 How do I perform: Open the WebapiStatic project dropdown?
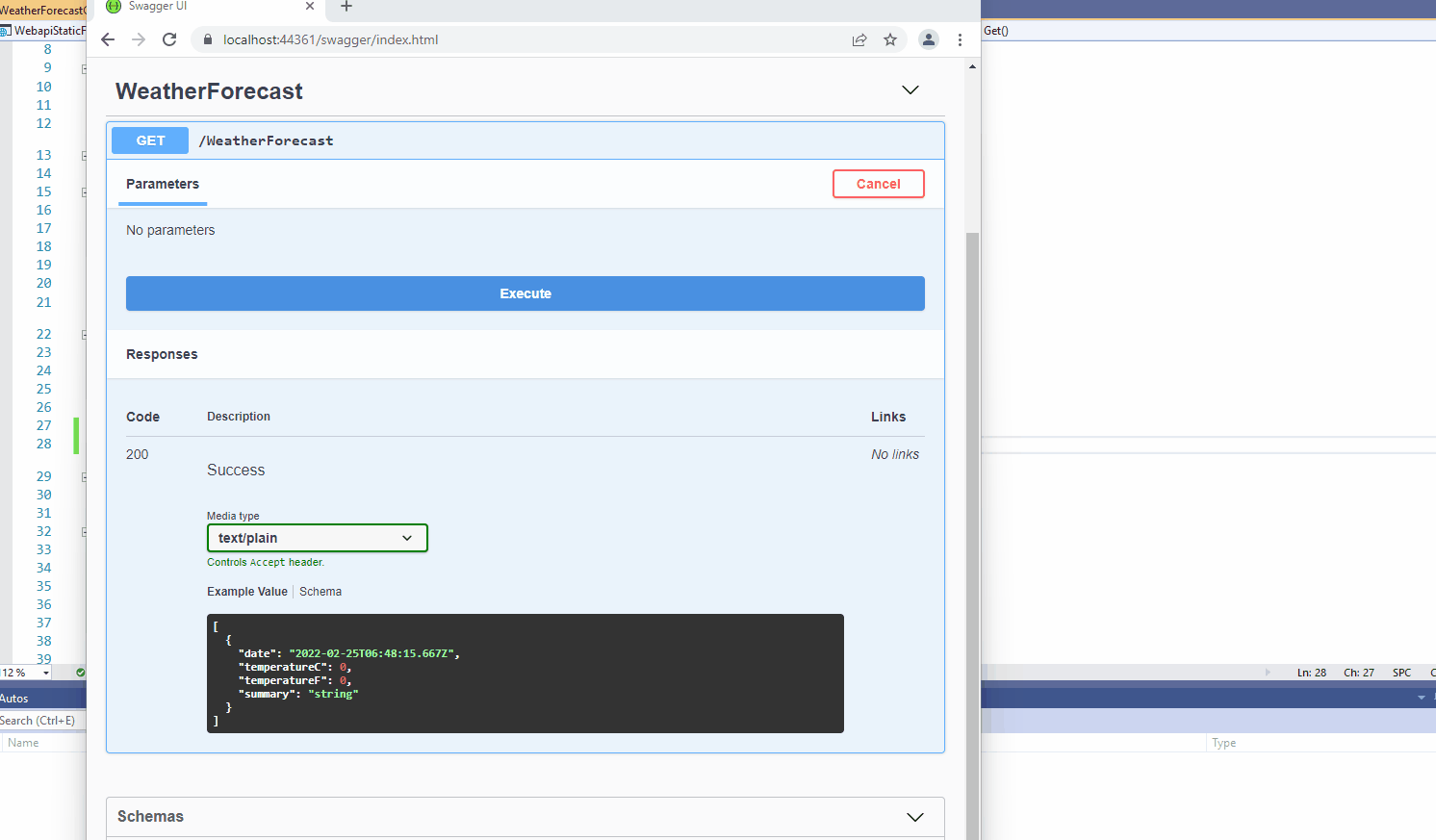(x=43, y=31)
